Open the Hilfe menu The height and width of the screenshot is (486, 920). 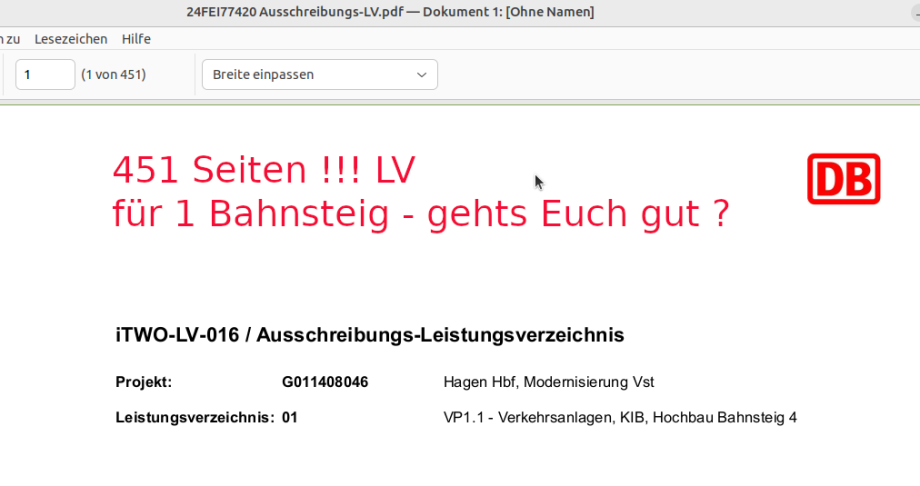pyautogui.click(x=136, y=39)
